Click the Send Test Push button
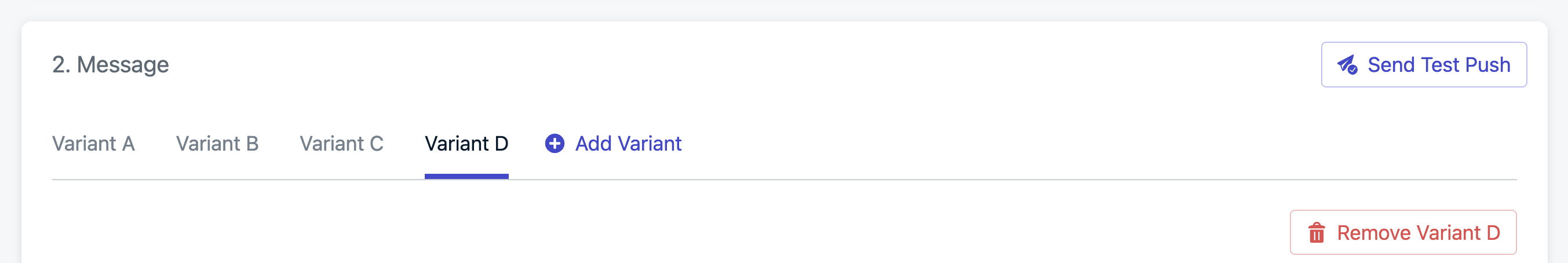Viewport: 1568px width, 263px height. [1423, 64]
